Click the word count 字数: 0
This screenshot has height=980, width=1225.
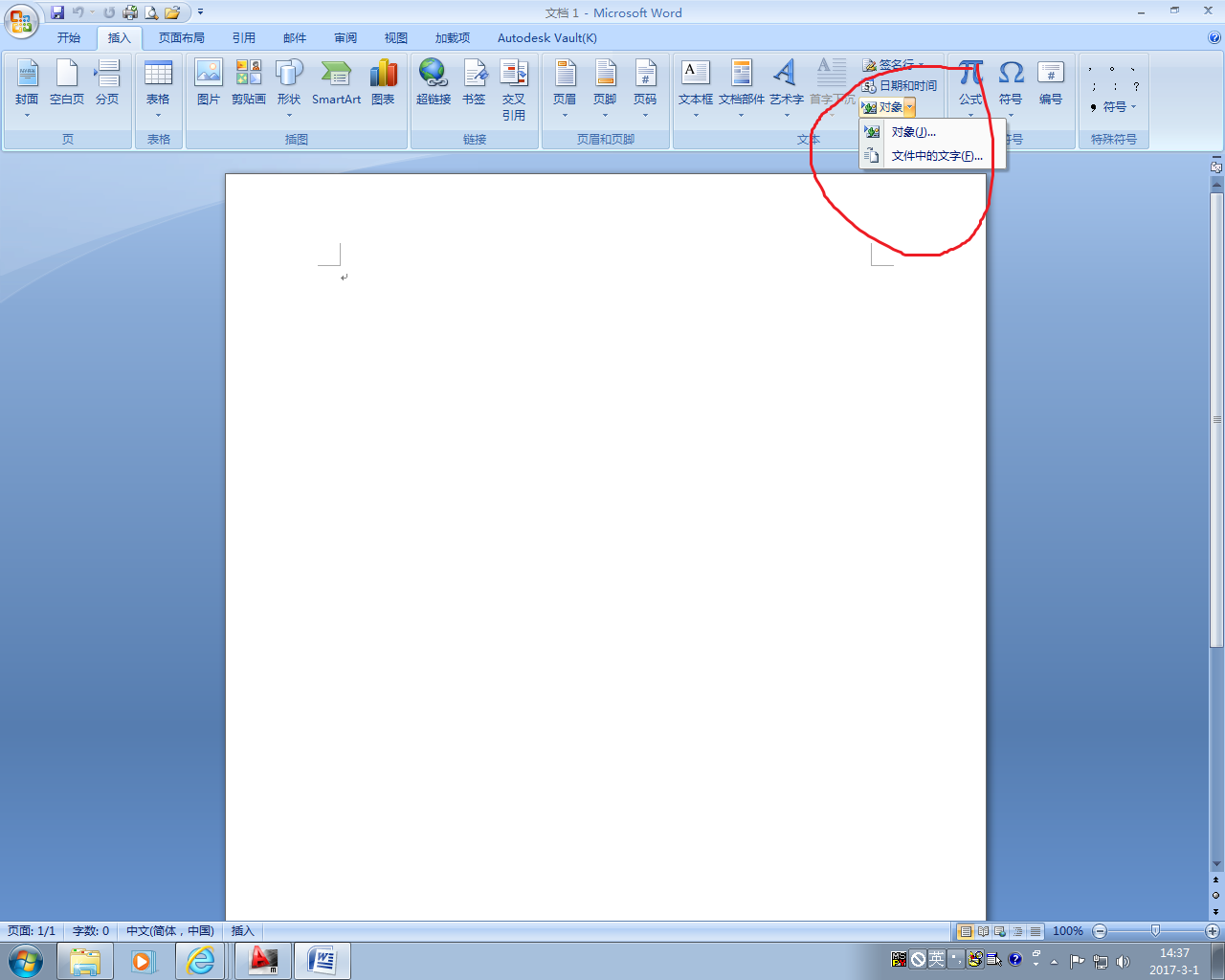click(x=91, y=931)
